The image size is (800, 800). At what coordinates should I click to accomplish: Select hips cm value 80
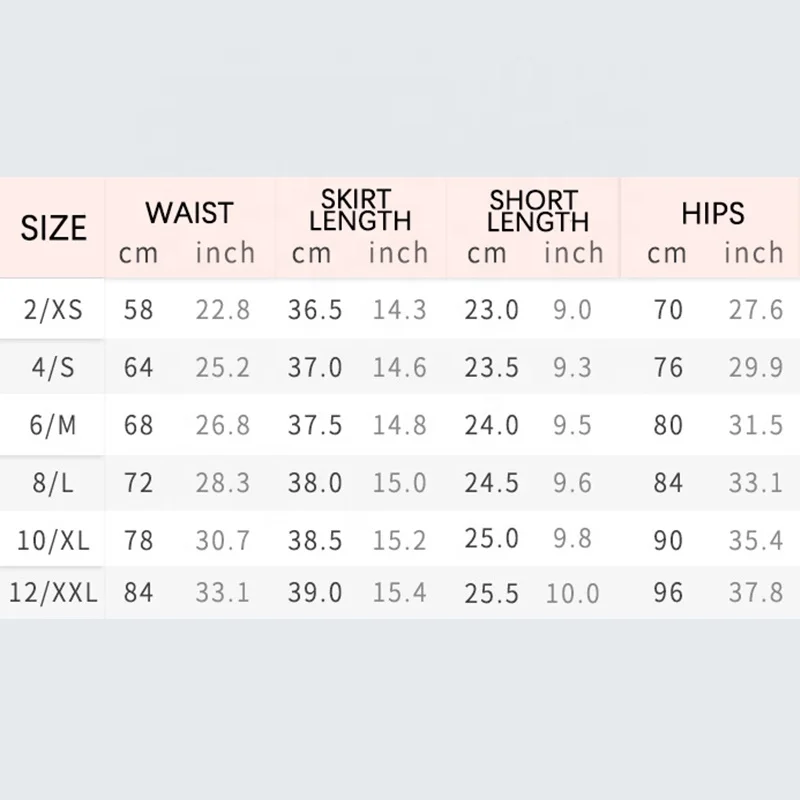click(x=668, y=425)
